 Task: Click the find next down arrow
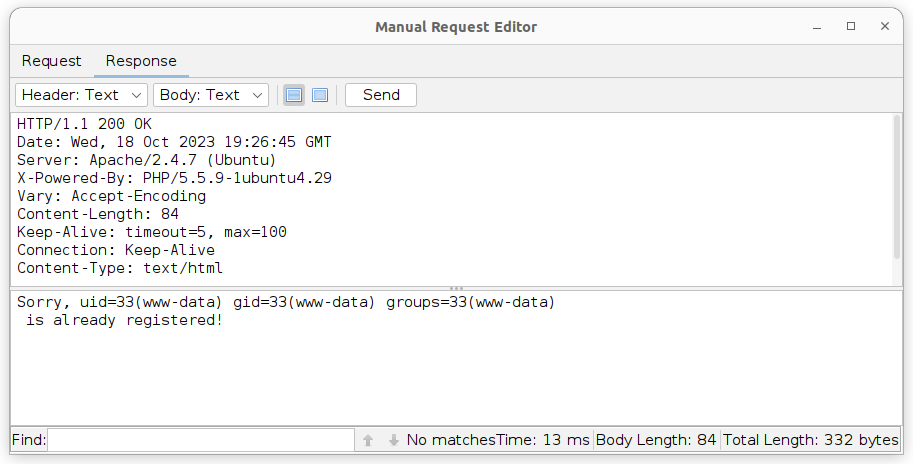(393, 440)
